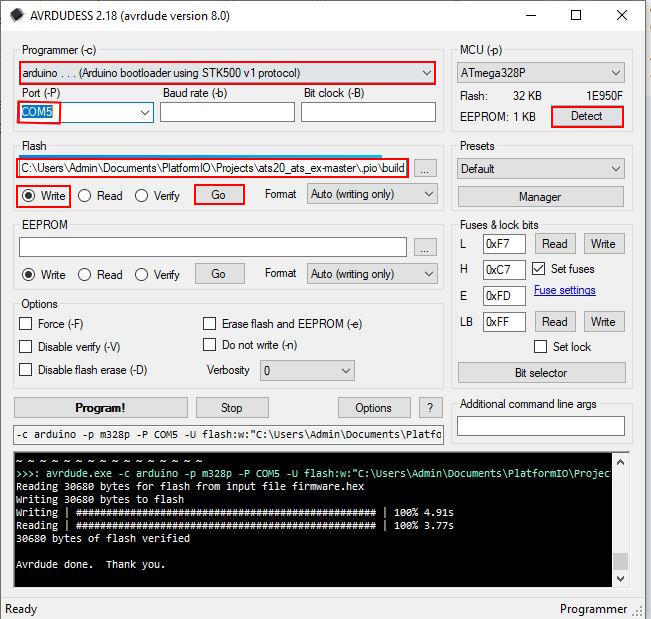The width and height of the screenshot is (651, 619).
Task: Write the fuses with the Write button
Action: coord(604,244)
